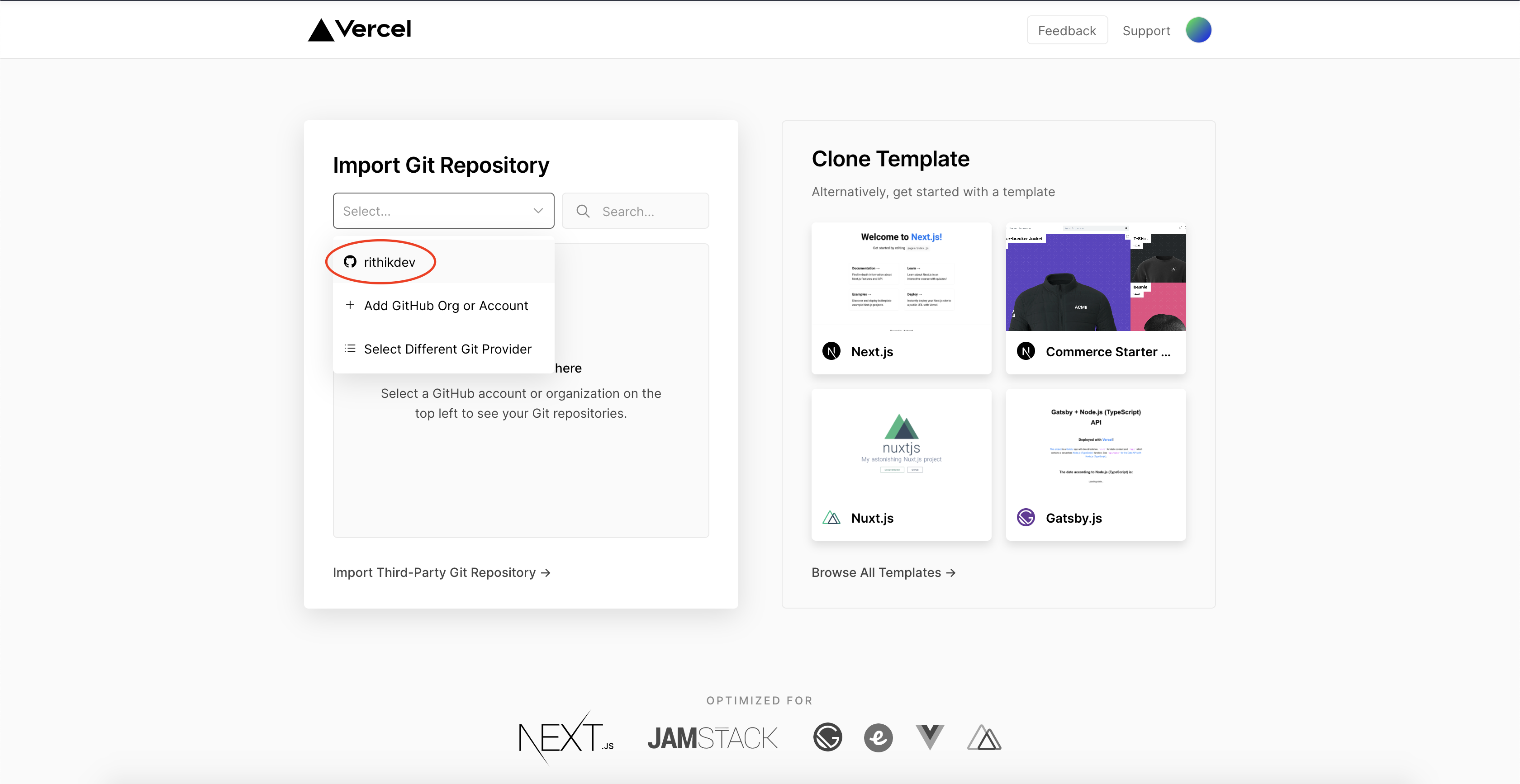Viewport: 1520px width, 784px height.
Task: Click the Next.js logo in footer
Action: click(x=565, y=737)
